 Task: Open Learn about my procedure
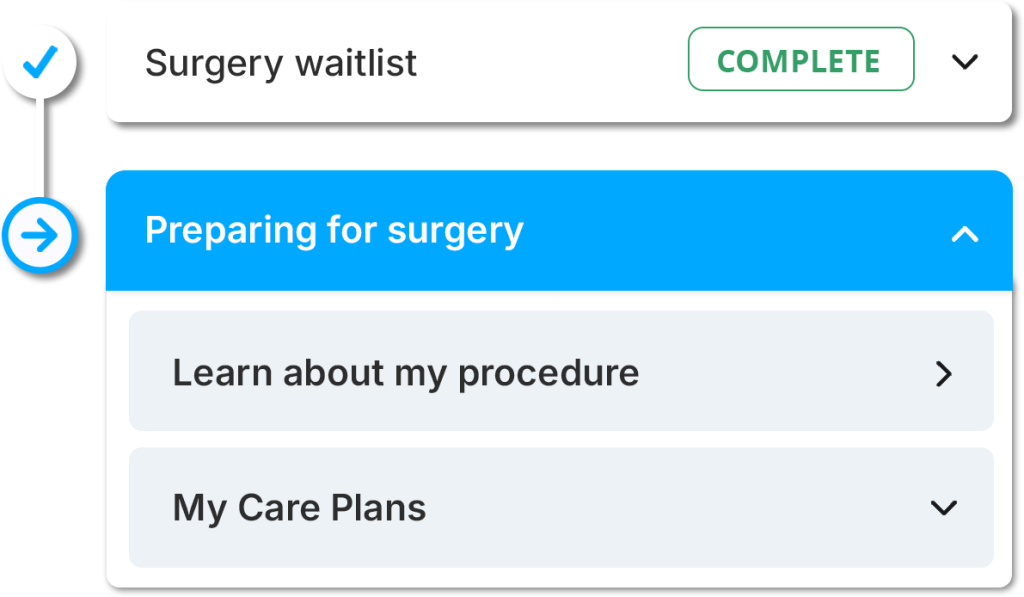point(406,372)
